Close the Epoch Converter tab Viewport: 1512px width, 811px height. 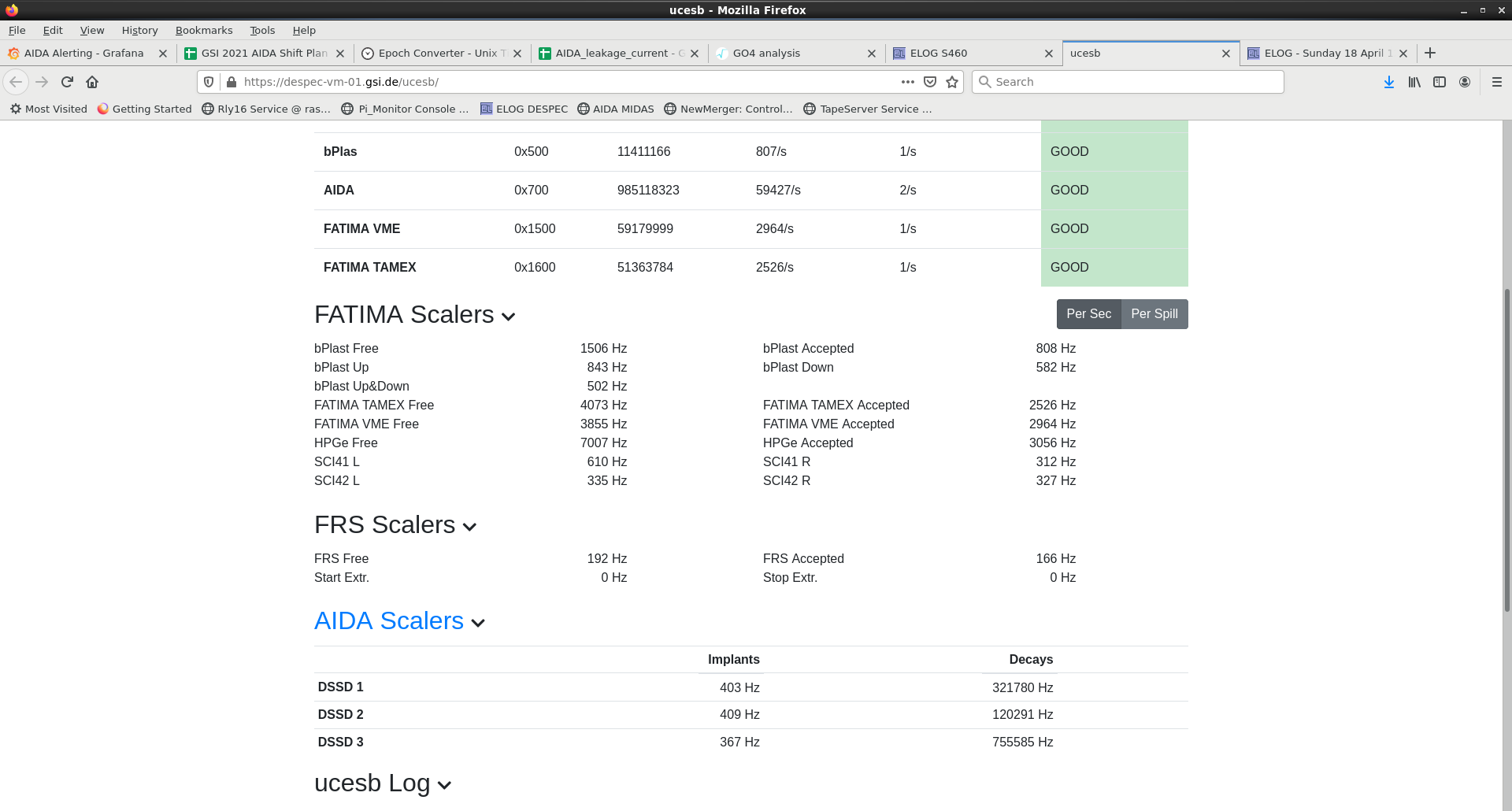[x=517, y=54]
